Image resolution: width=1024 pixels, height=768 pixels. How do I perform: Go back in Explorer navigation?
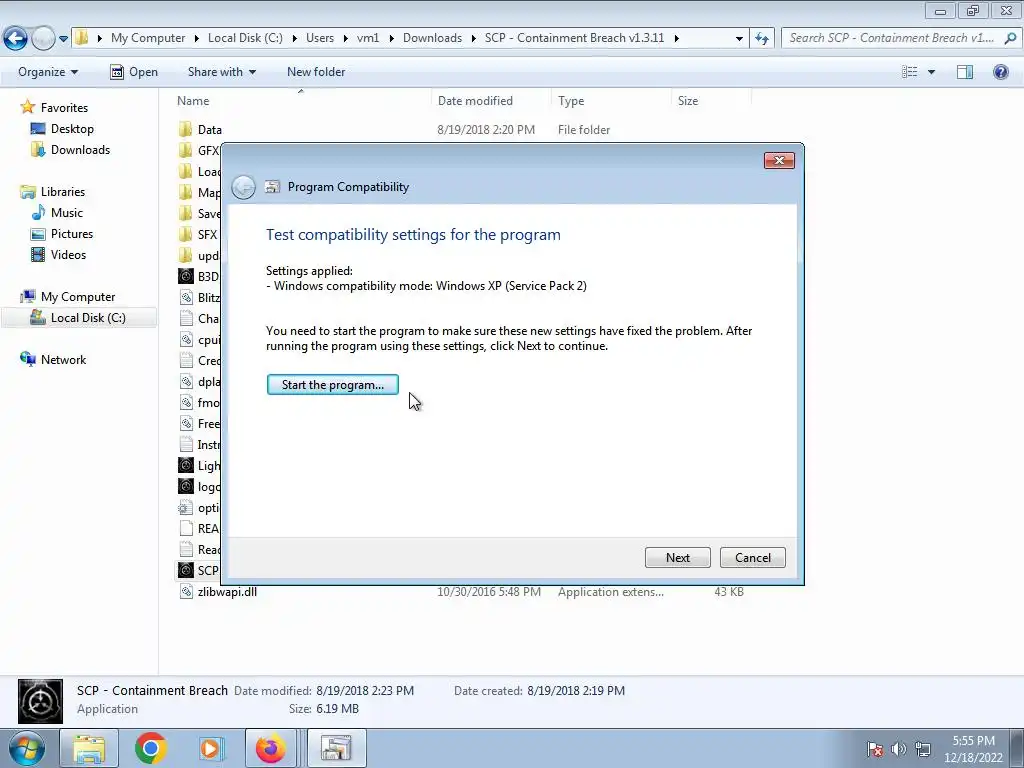pyautogui.click(x=15, y=39)
